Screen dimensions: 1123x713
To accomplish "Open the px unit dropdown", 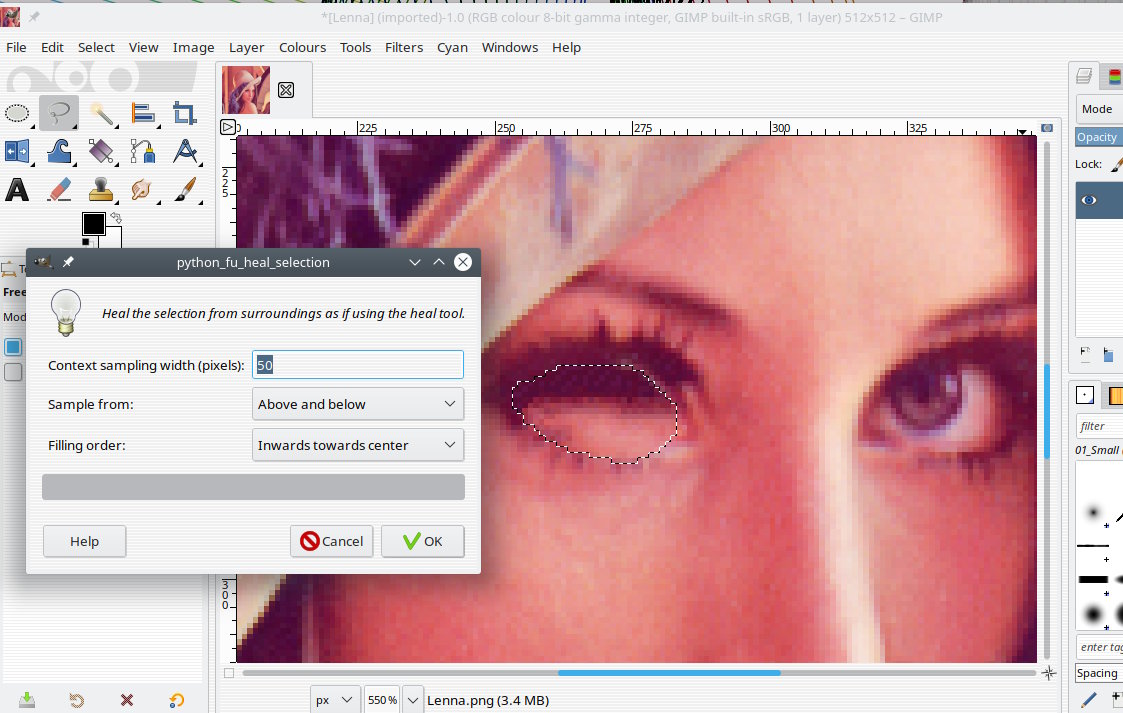I will [334, 699].
